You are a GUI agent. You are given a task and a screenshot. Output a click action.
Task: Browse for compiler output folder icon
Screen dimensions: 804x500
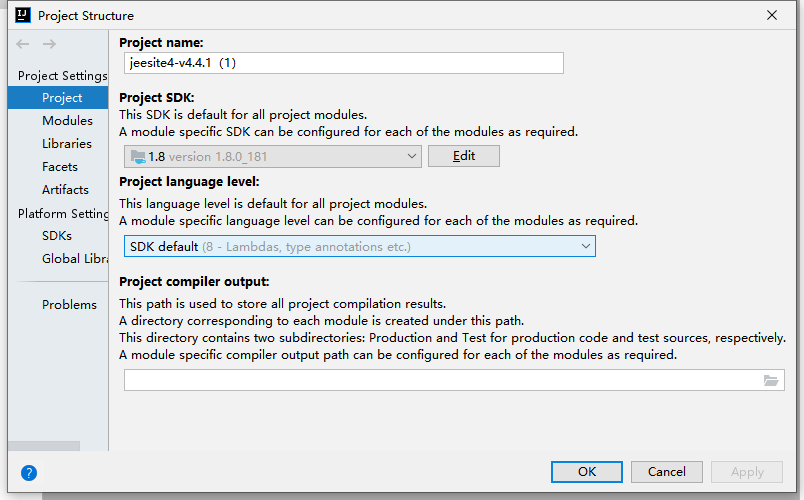point(771,380)
